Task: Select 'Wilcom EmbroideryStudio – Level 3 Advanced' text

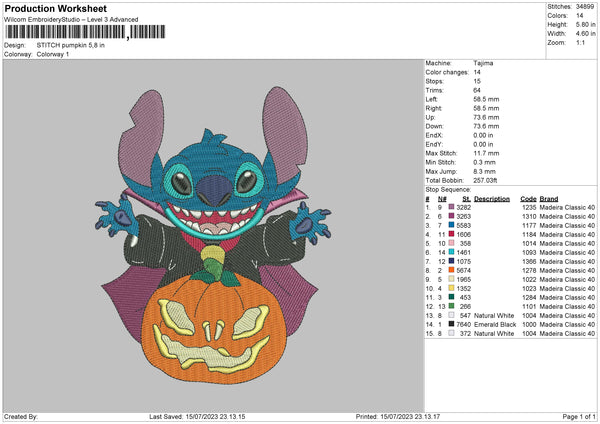Action: 71,20
